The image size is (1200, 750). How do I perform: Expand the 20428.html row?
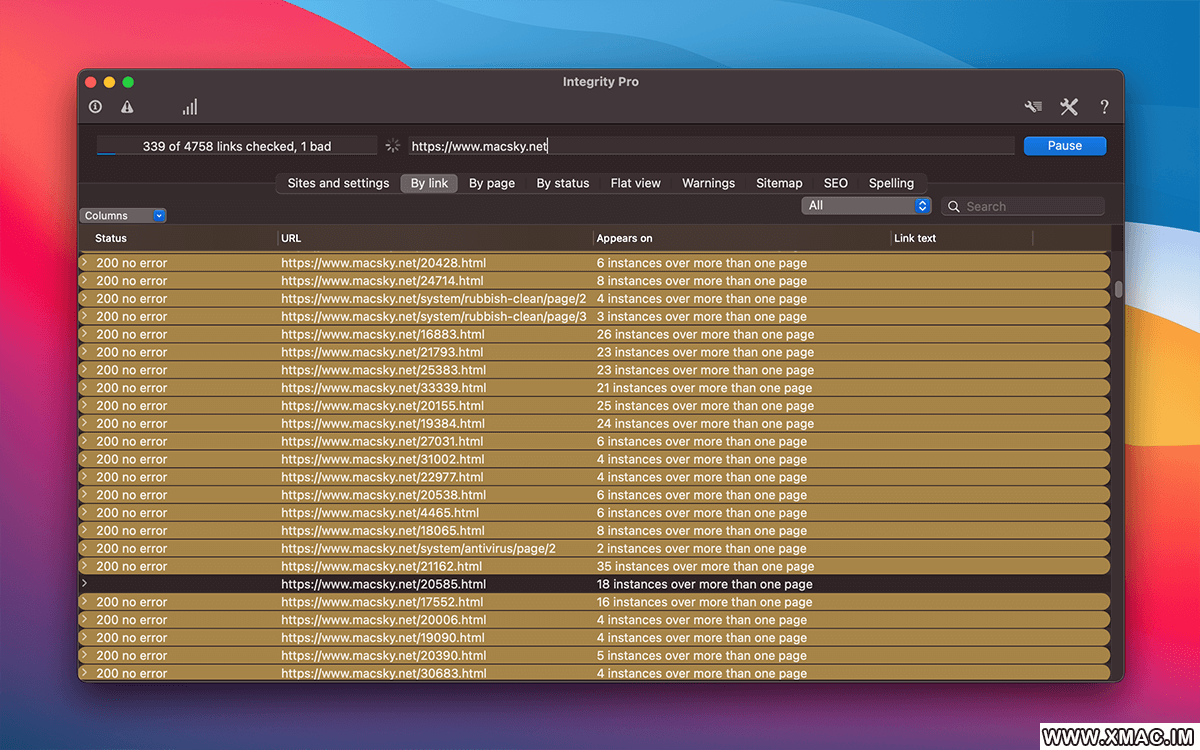[85, 263]
